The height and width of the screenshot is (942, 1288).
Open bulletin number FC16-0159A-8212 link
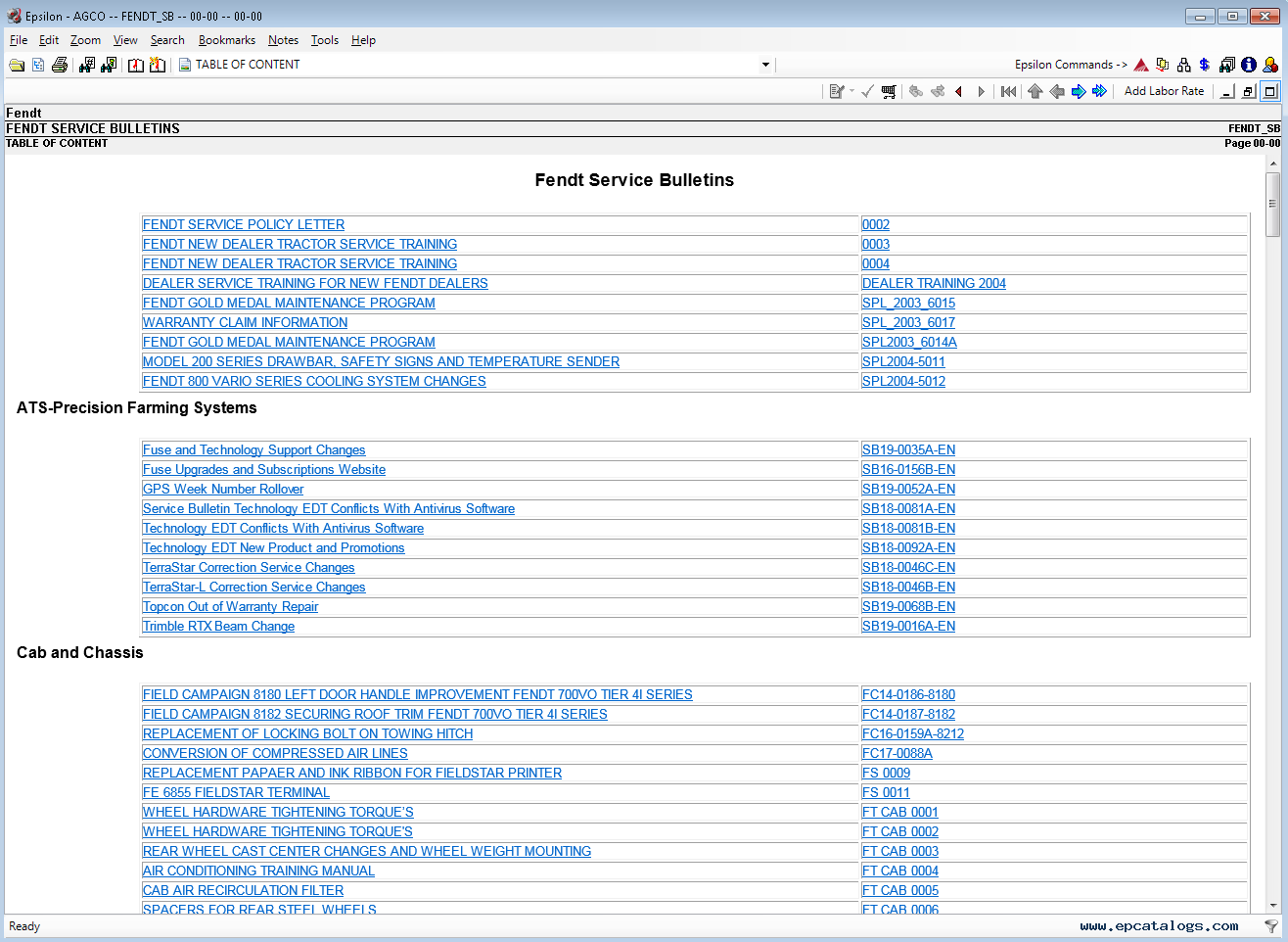tap(913, 733)
